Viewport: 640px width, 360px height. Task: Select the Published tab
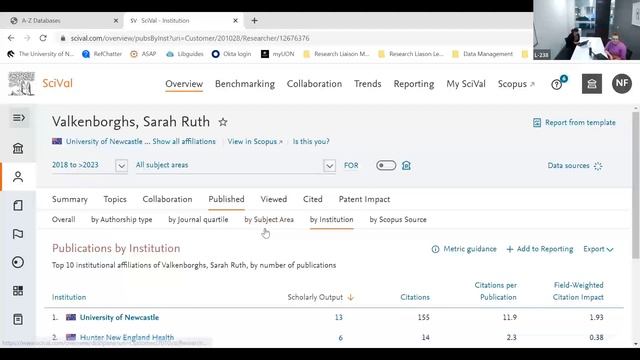point(227,199)
